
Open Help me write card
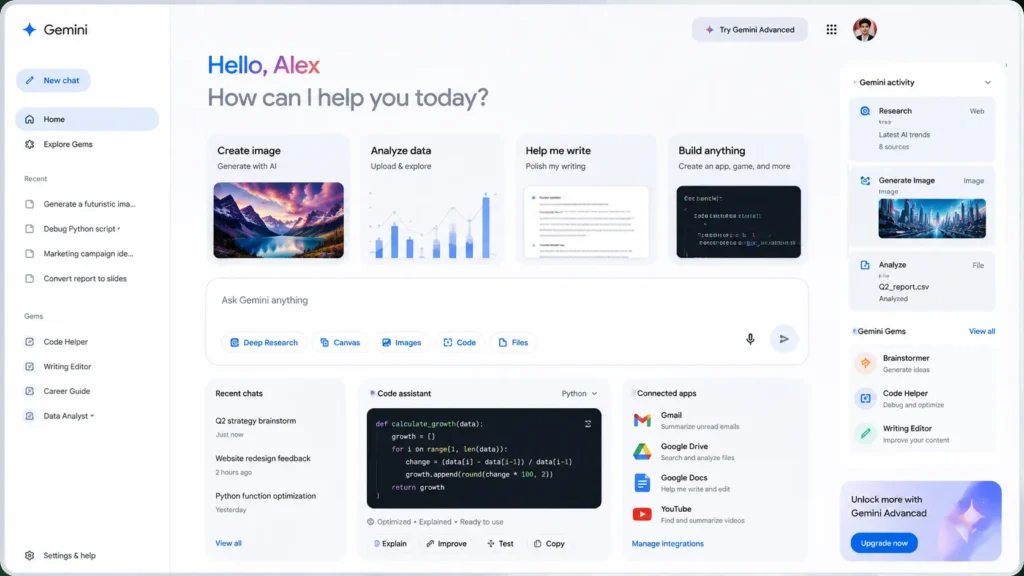click(586, 199)
